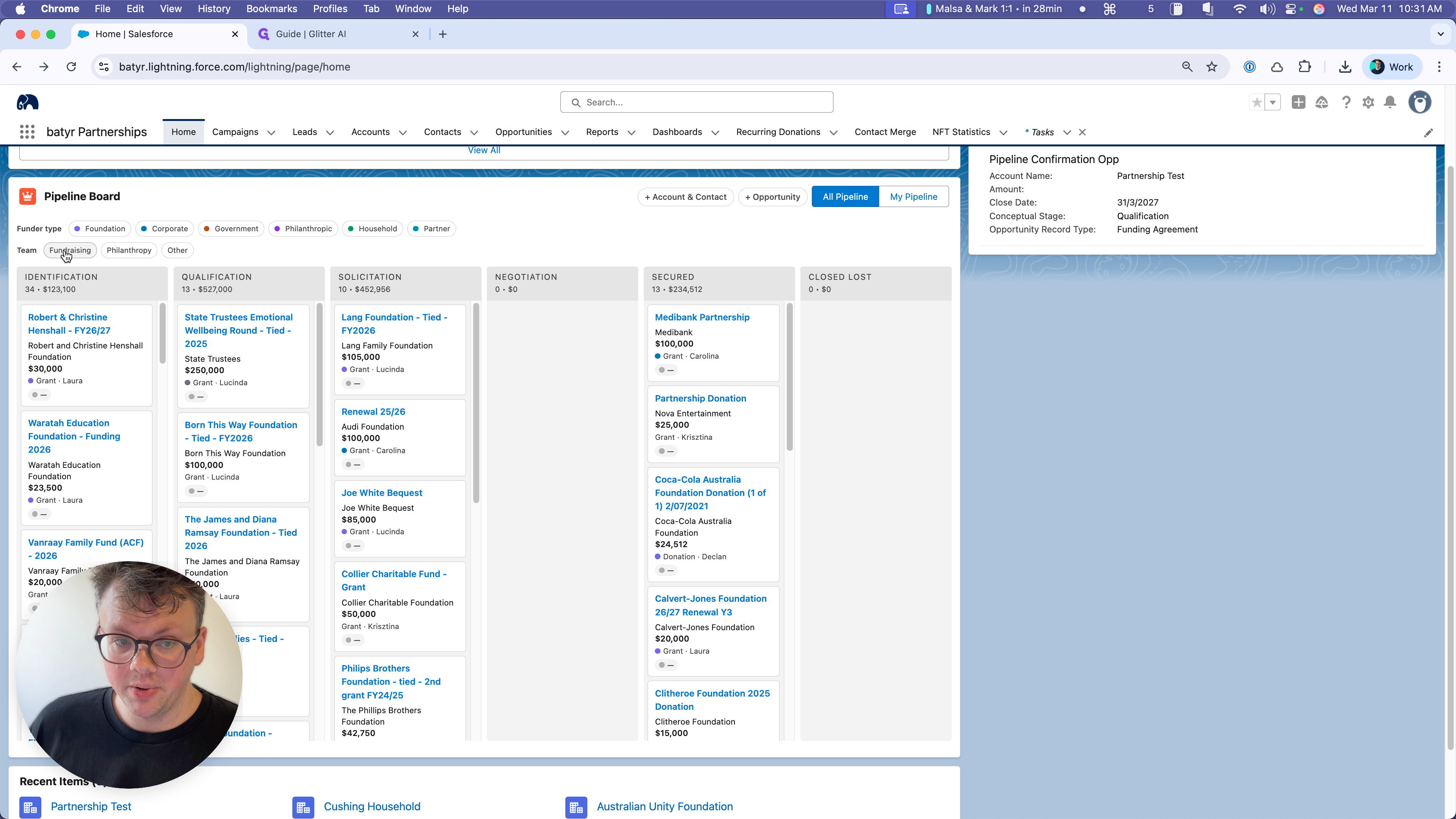Expand the Campaigns tab dropdown chevron
Viewport: 1456px width, 819px height.
click(x=271, y=133)
